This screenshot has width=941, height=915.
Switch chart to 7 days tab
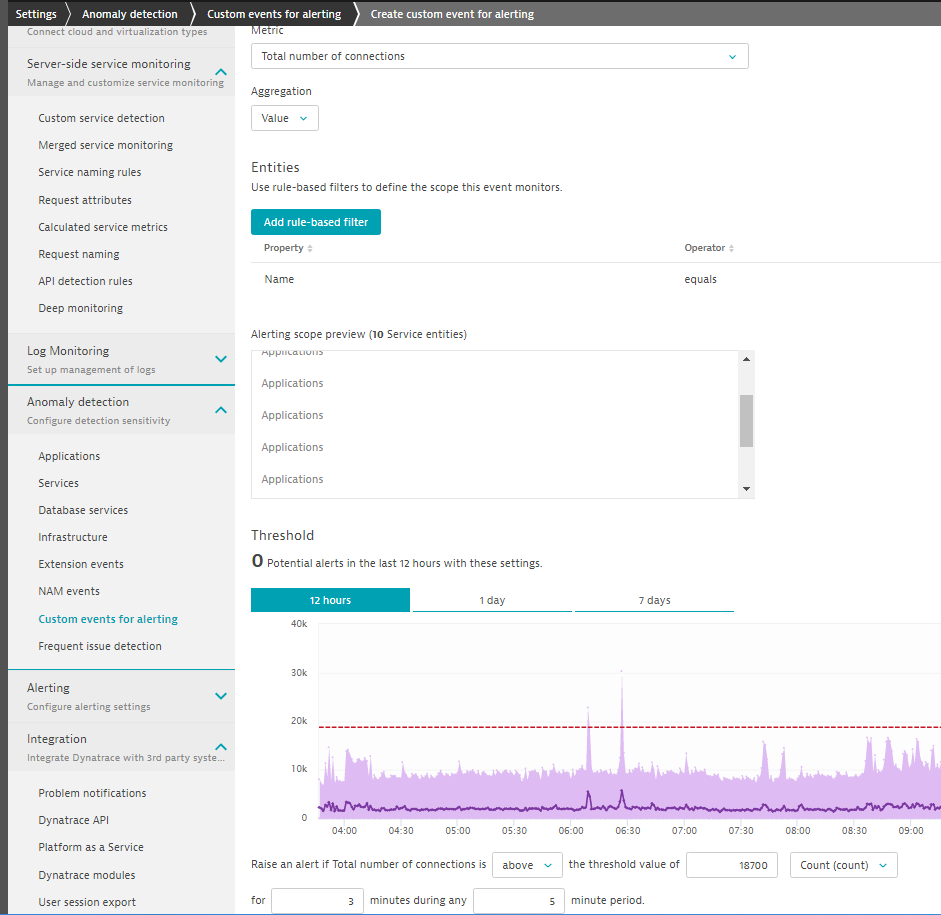pos(653,600)
